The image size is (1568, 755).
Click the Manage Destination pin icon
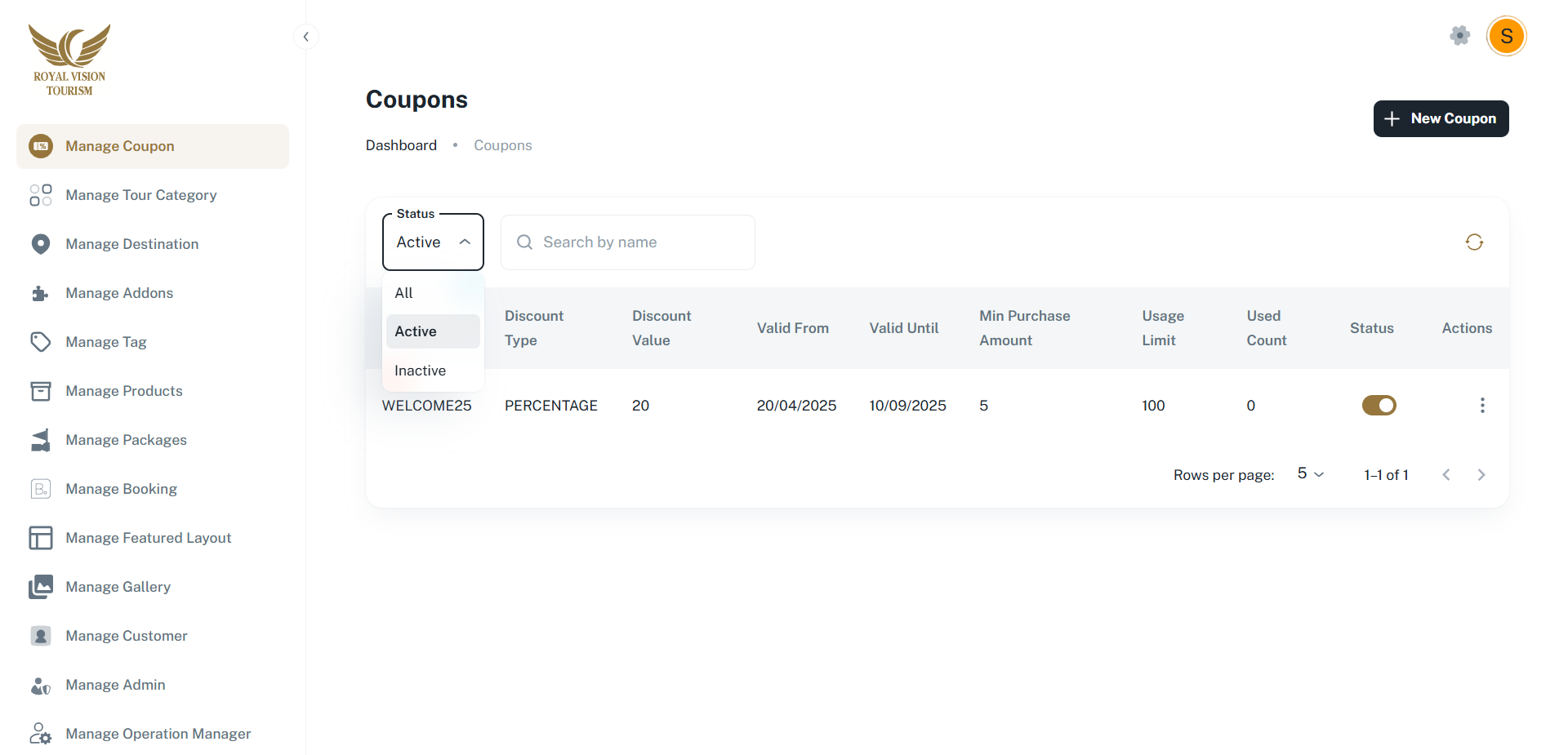coord(40,244)
